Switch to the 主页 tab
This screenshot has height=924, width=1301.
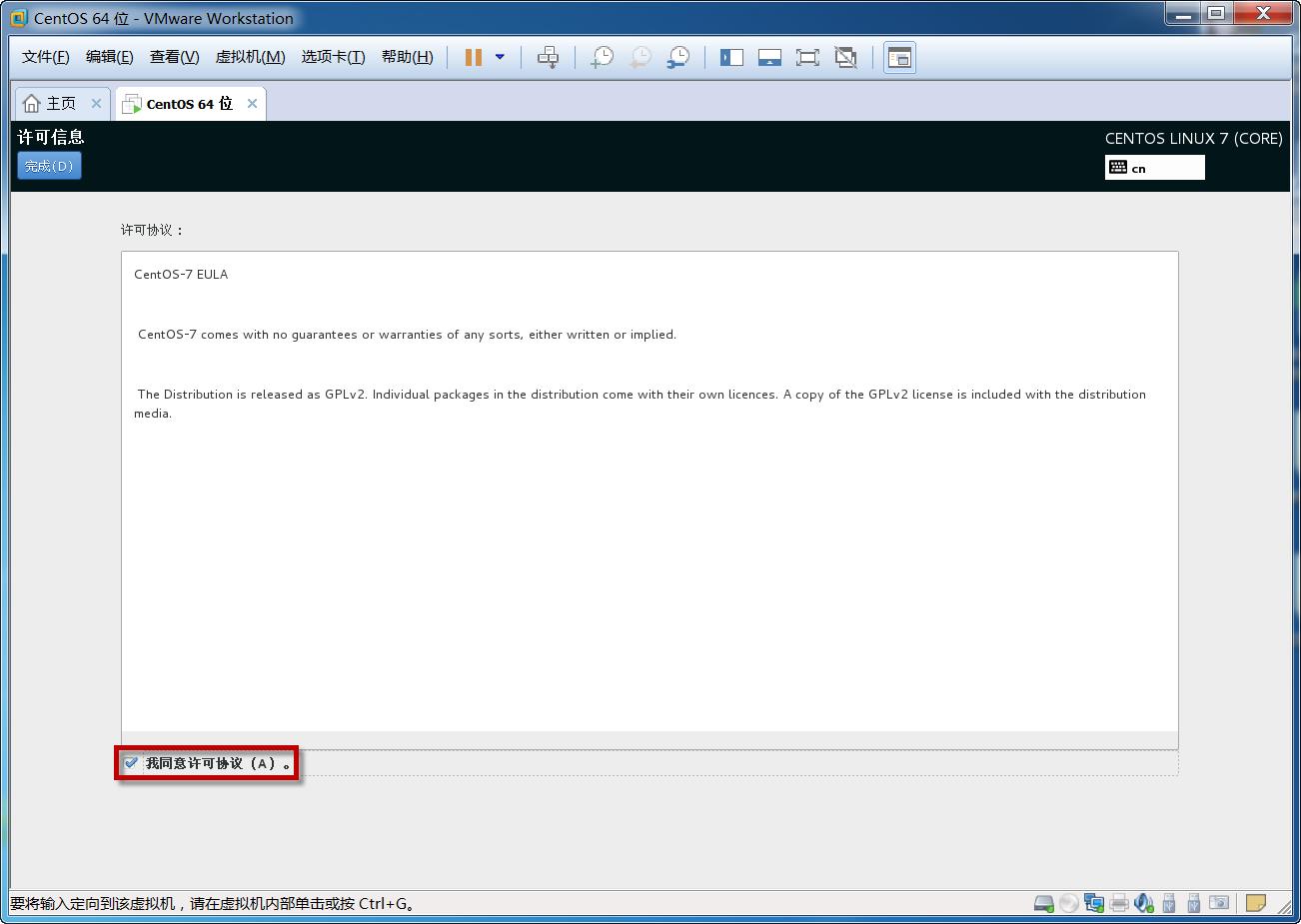pyautogui.click(x=62, y=103)
